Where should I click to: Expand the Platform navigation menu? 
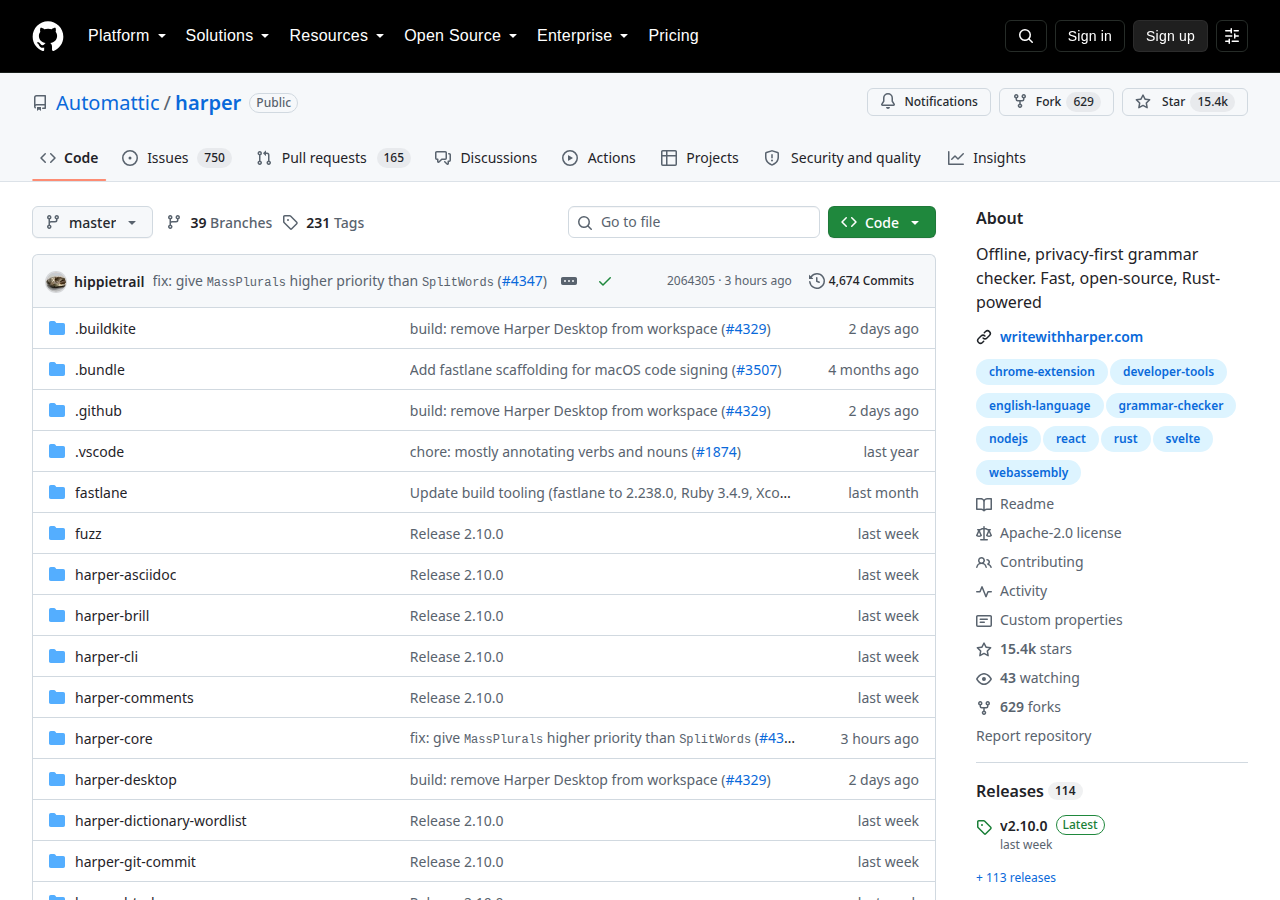click(x=126, y=36)
